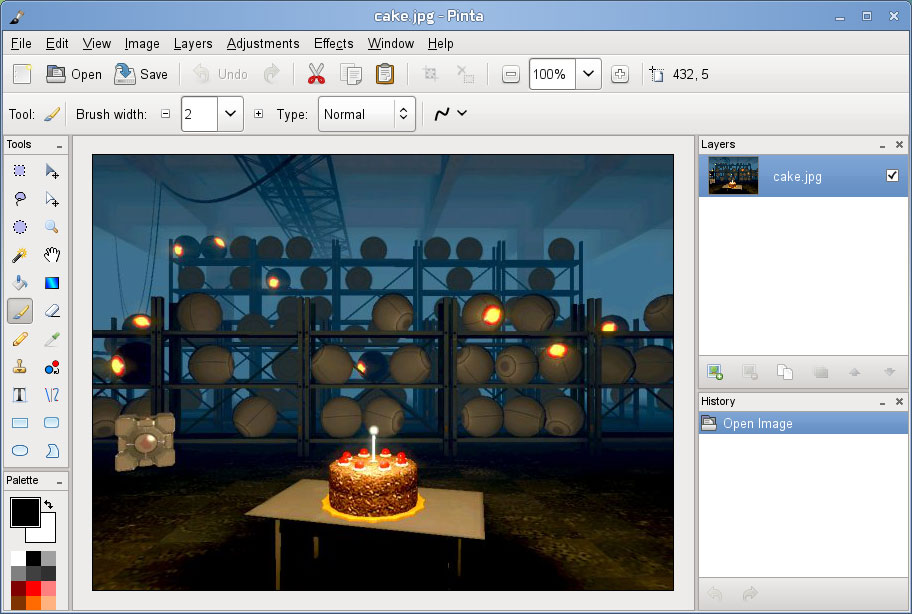This screenshot has width=912, height=614.
Task: Collapse the Tools panel
Action: (x=59, y=145)
